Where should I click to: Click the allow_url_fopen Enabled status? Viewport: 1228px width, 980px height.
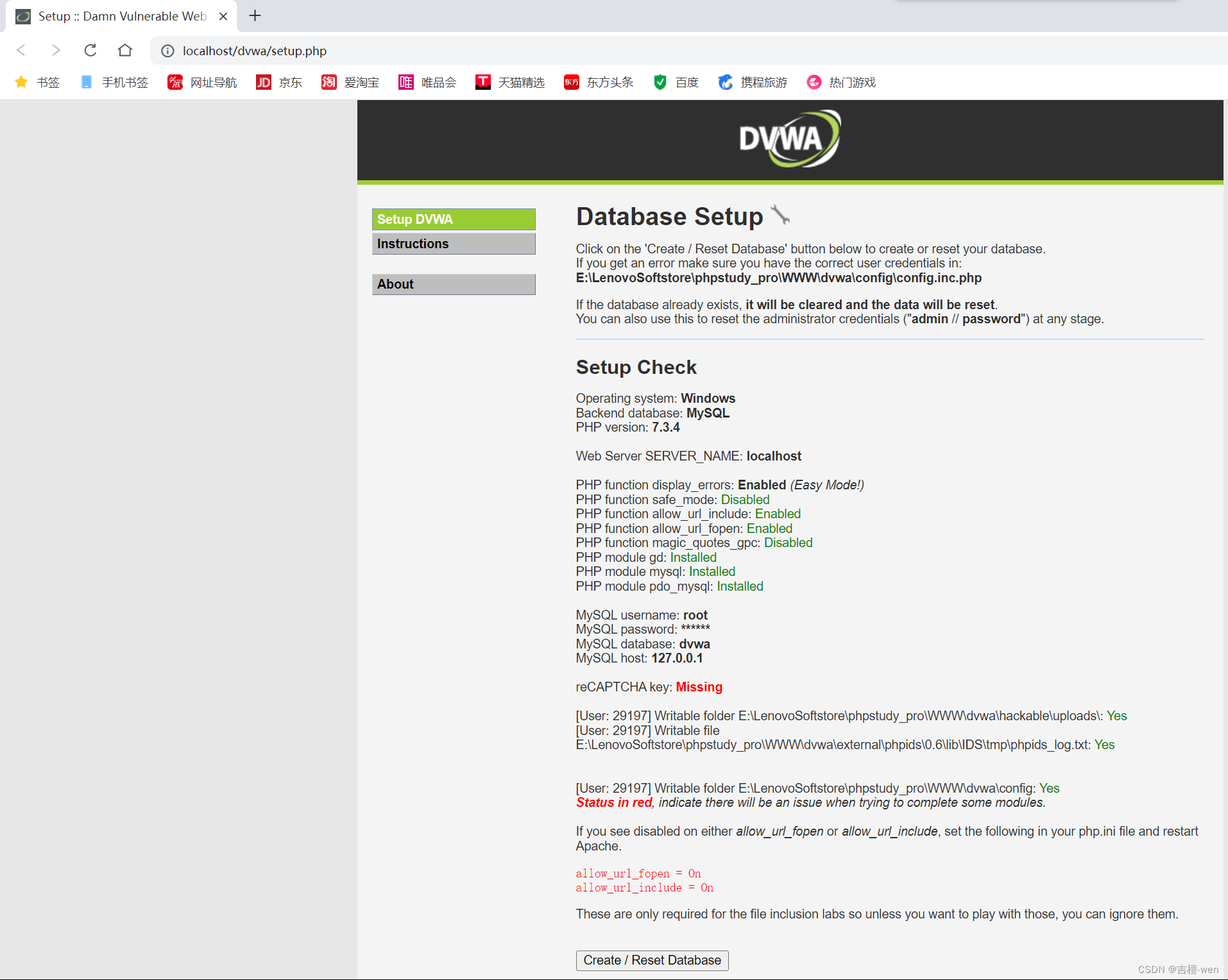[x=769, y=528]
